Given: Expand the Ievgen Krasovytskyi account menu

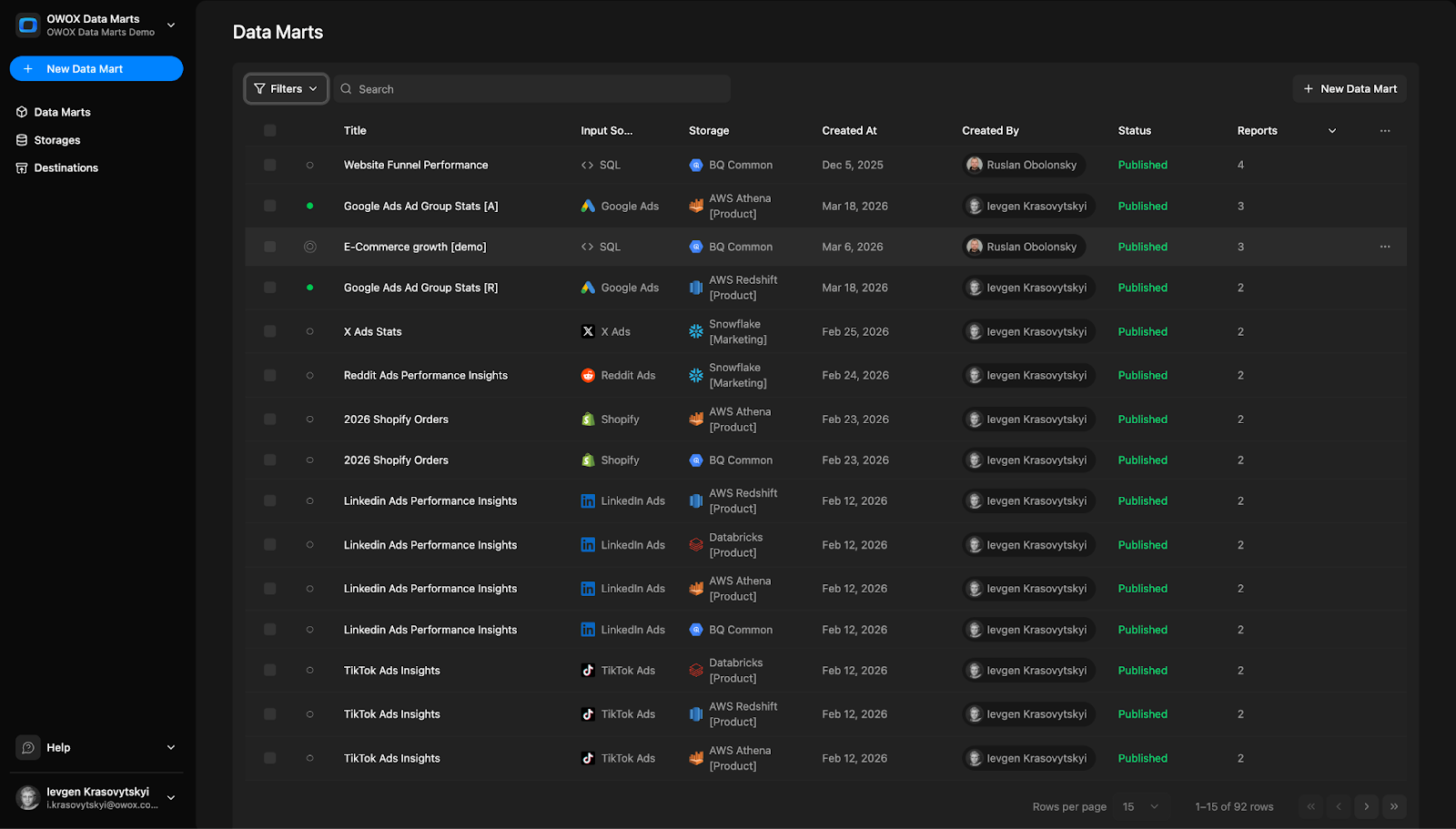Looking at the screenshot, I should tap(171, 798).
